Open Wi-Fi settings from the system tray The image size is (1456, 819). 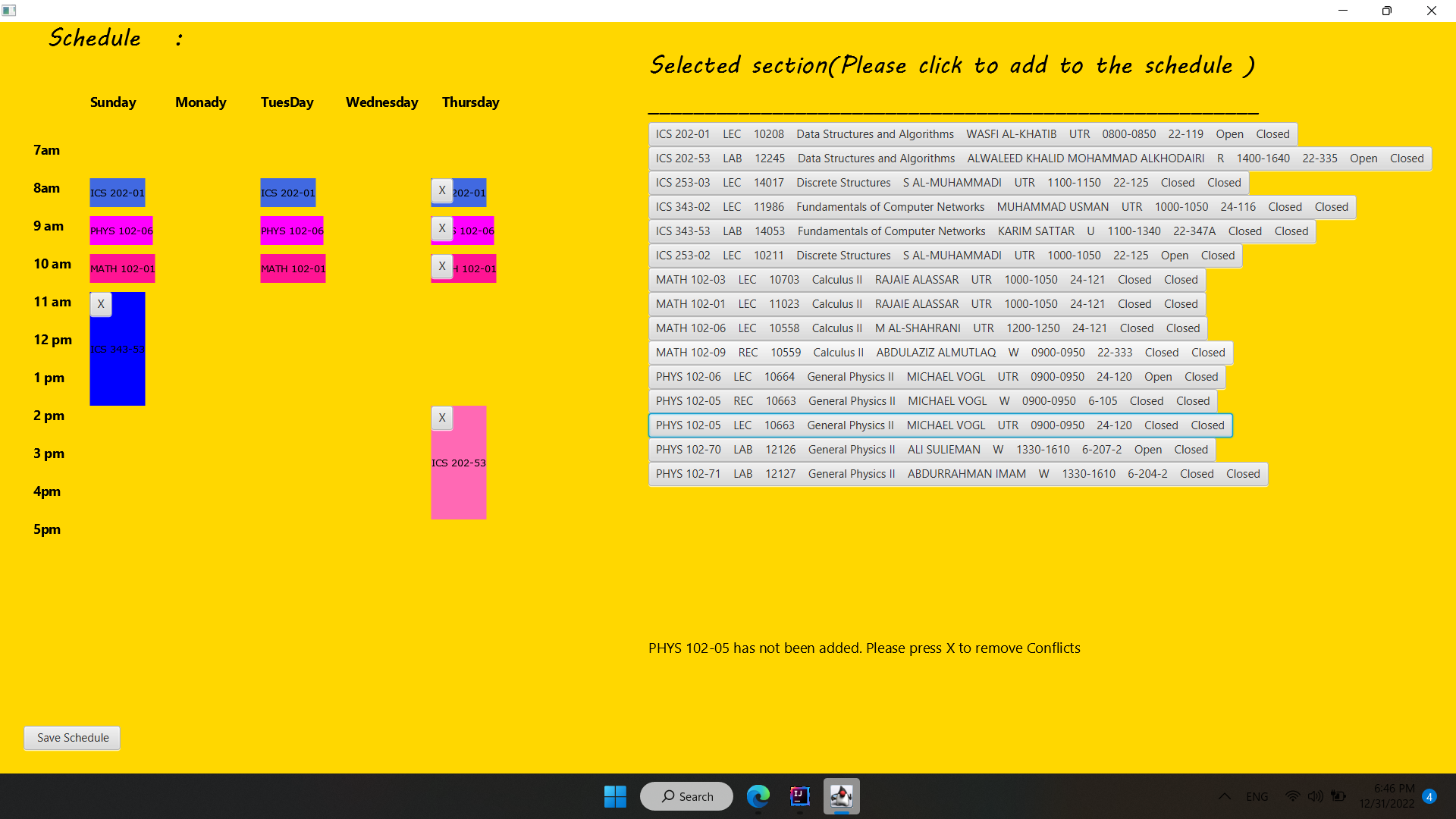point(1292,796)
